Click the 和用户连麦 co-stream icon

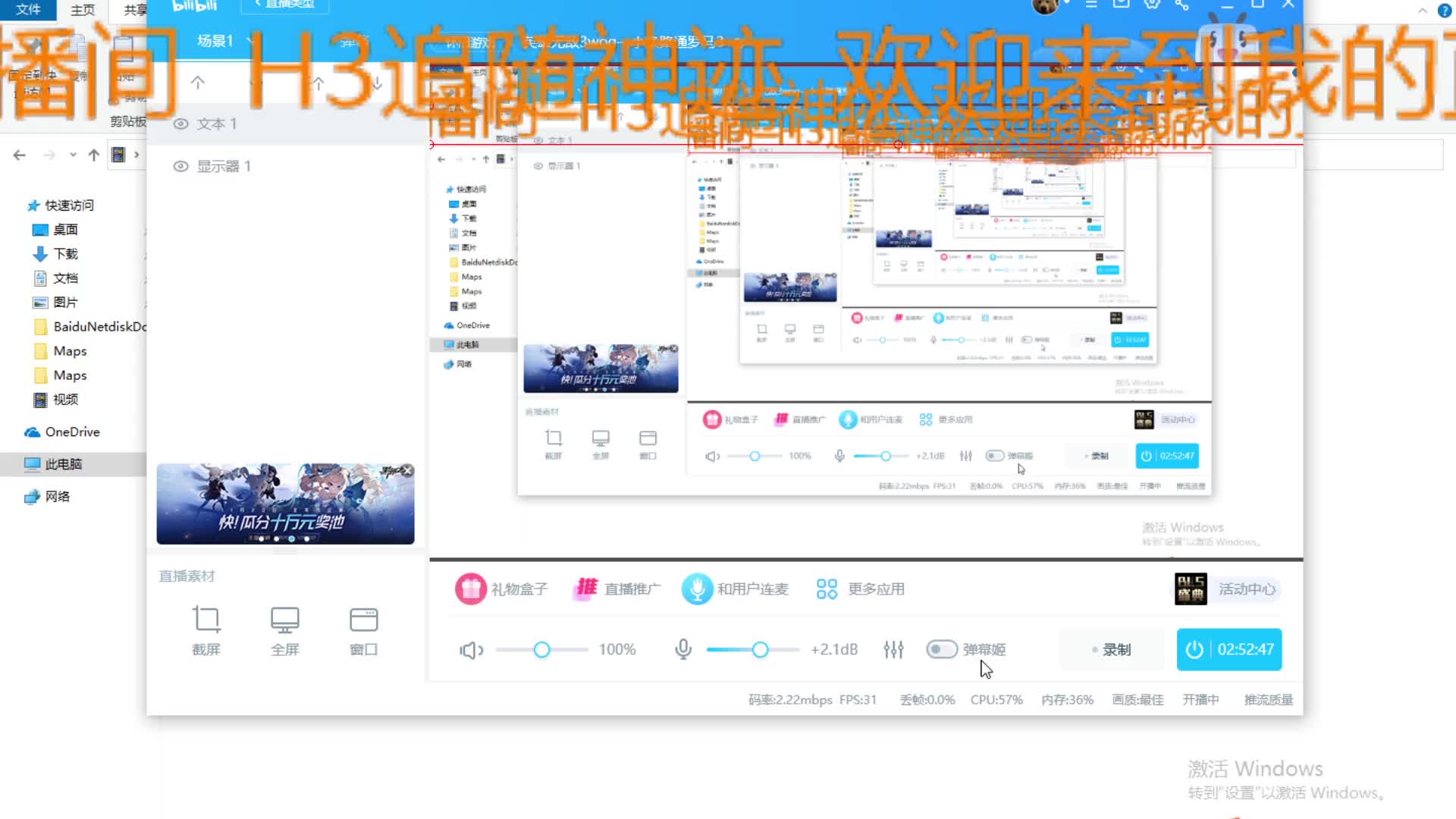696,588
